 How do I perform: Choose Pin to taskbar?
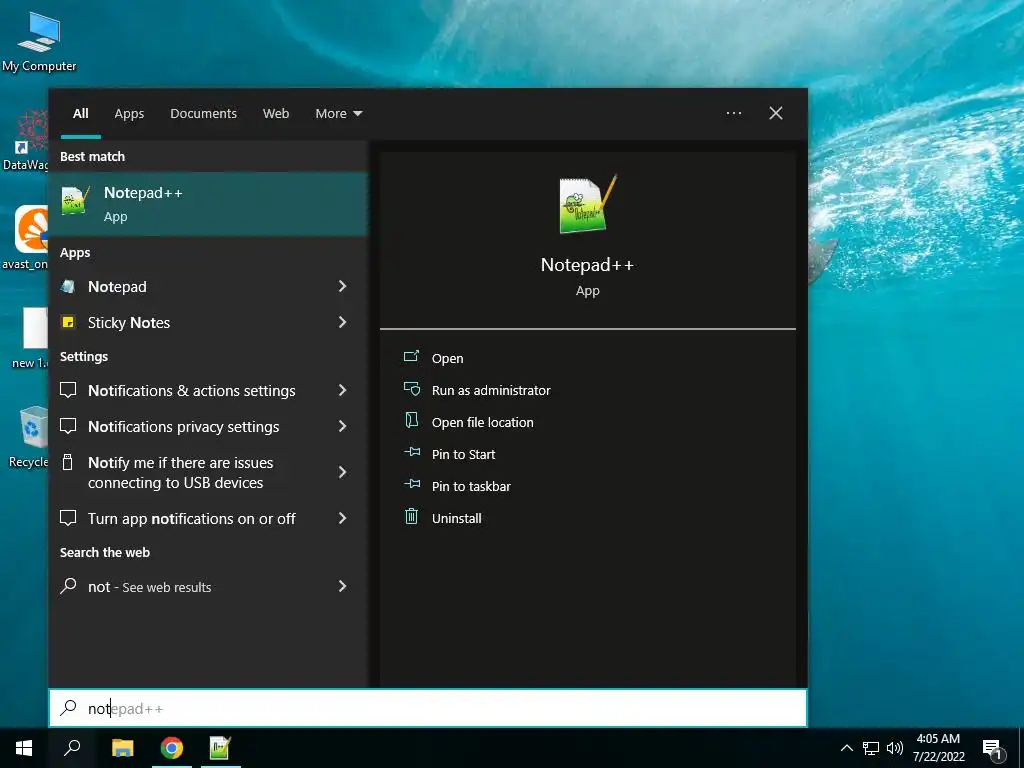coord(472,486)
